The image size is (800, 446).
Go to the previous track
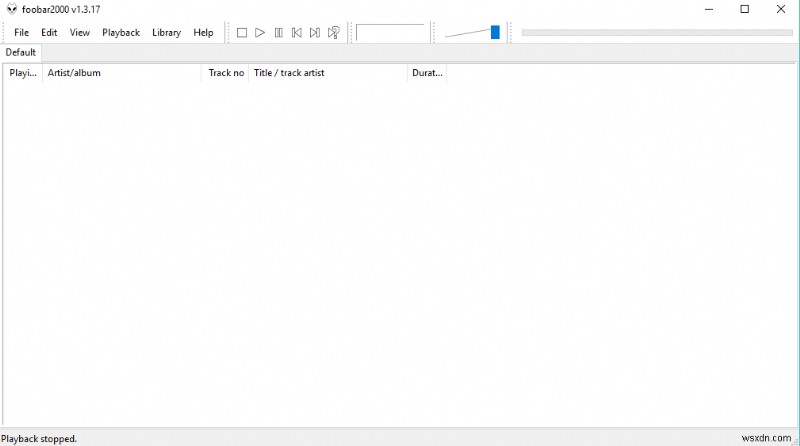click(x=296, y=33)
